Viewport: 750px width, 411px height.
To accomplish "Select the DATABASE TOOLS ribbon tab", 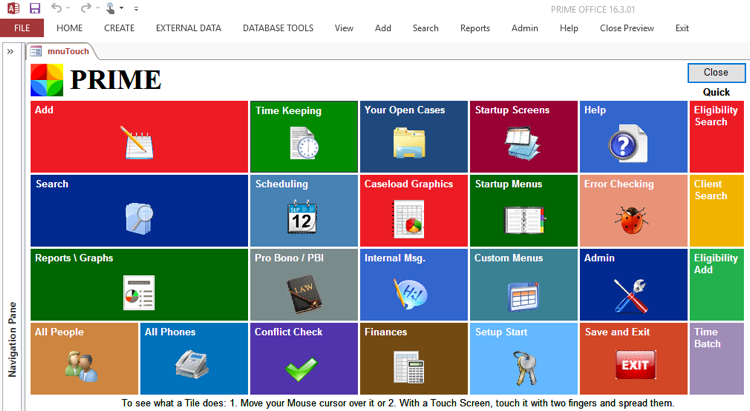I will [x=278, y=28].
